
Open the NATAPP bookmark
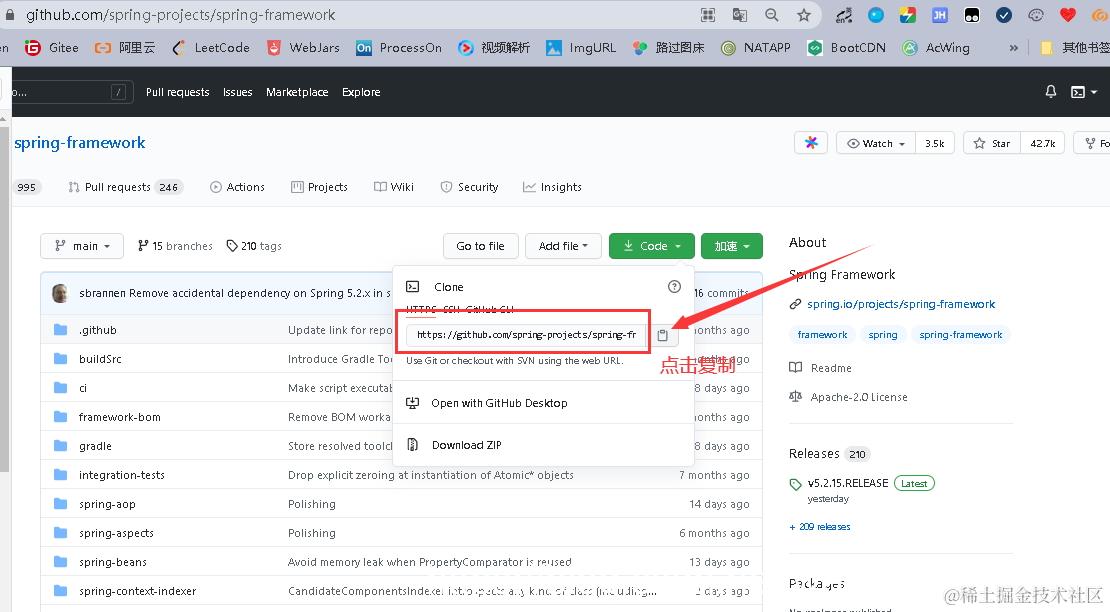tap(755, 47)
